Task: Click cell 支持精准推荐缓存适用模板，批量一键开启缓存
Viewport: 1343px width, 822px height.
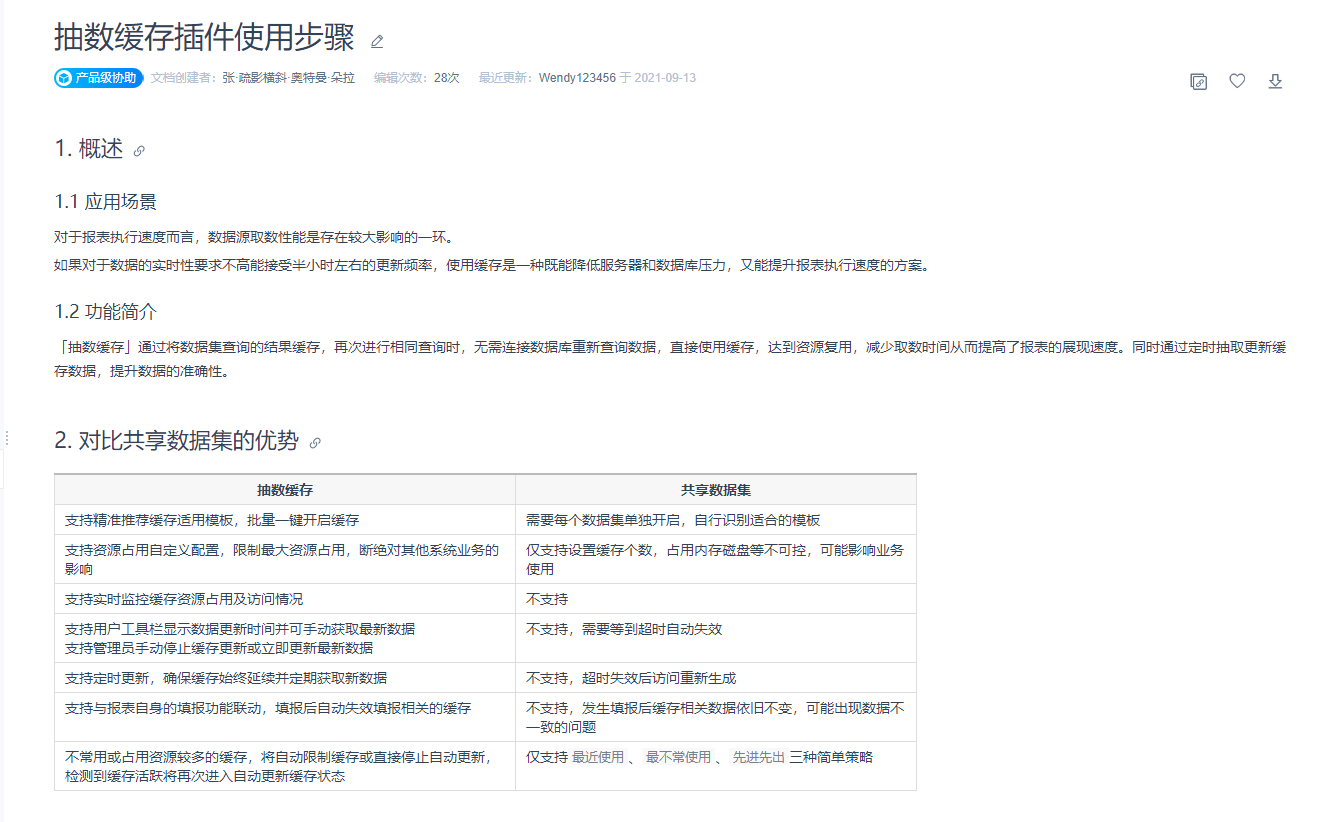Action: point(285,520)
